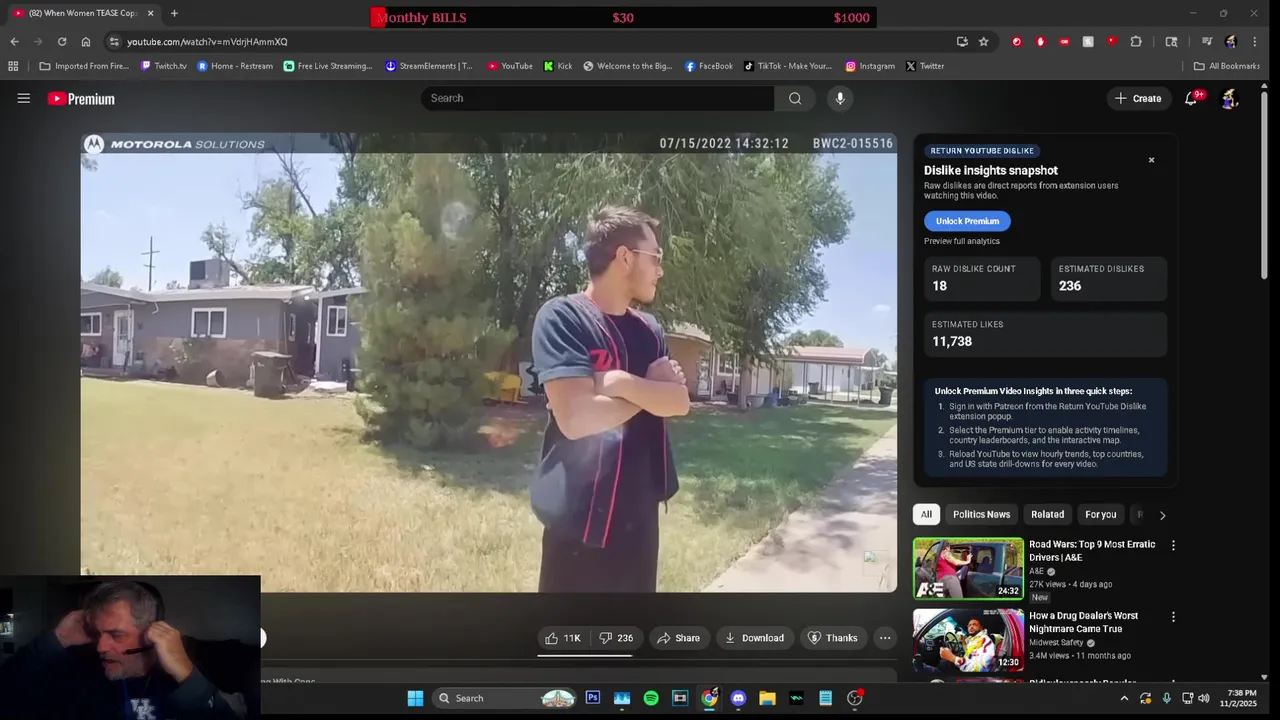Screen dimensions: 1280x720
Task: Go back in browser history
Action: [14, 42]
